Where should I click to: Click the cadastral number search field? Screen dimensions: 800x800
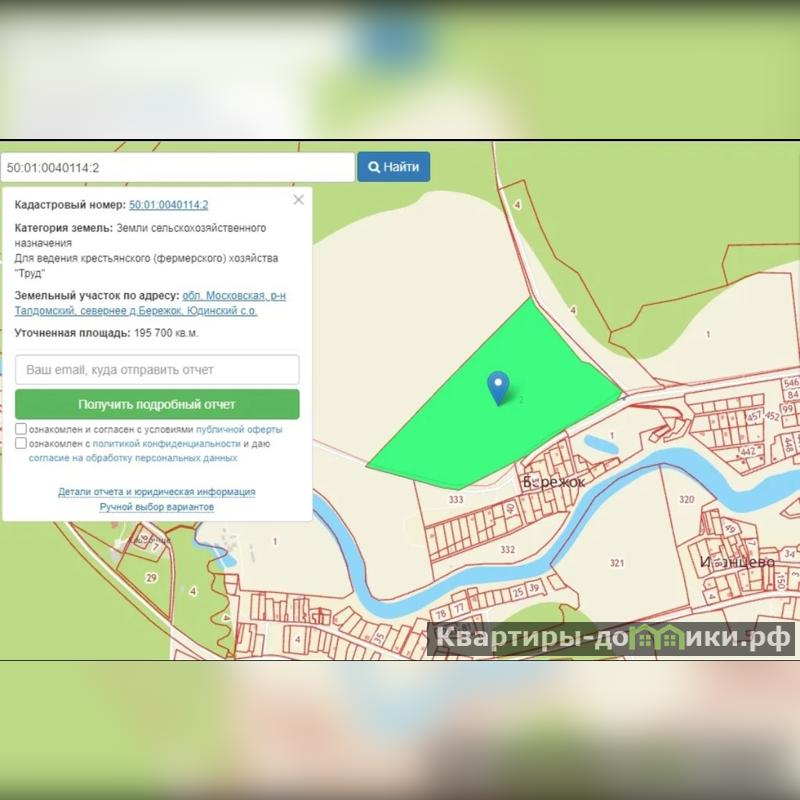(x=178, y=167)
